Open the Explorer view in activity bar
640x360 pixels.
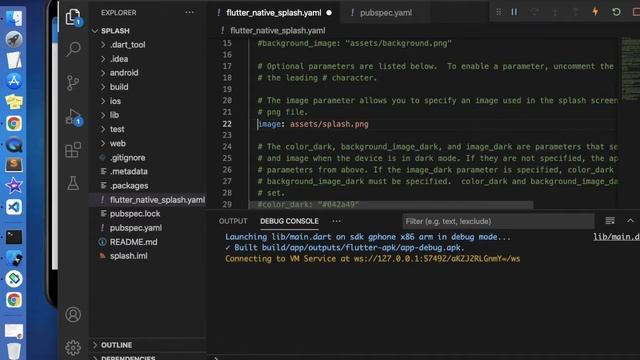pos(73,17)
